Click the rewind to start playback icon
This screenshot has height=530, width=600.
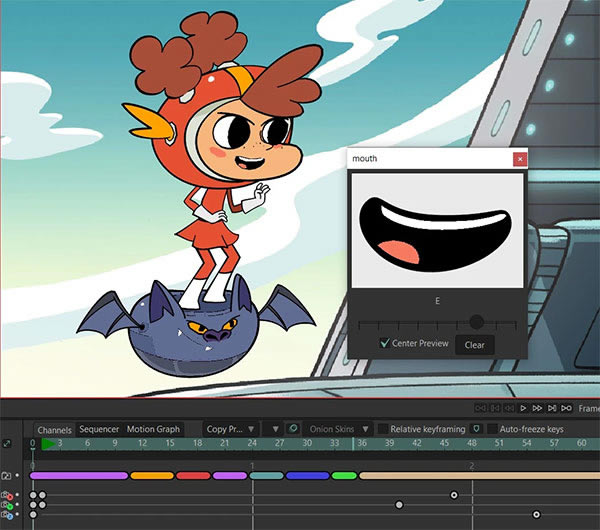[x=481, y=408]
